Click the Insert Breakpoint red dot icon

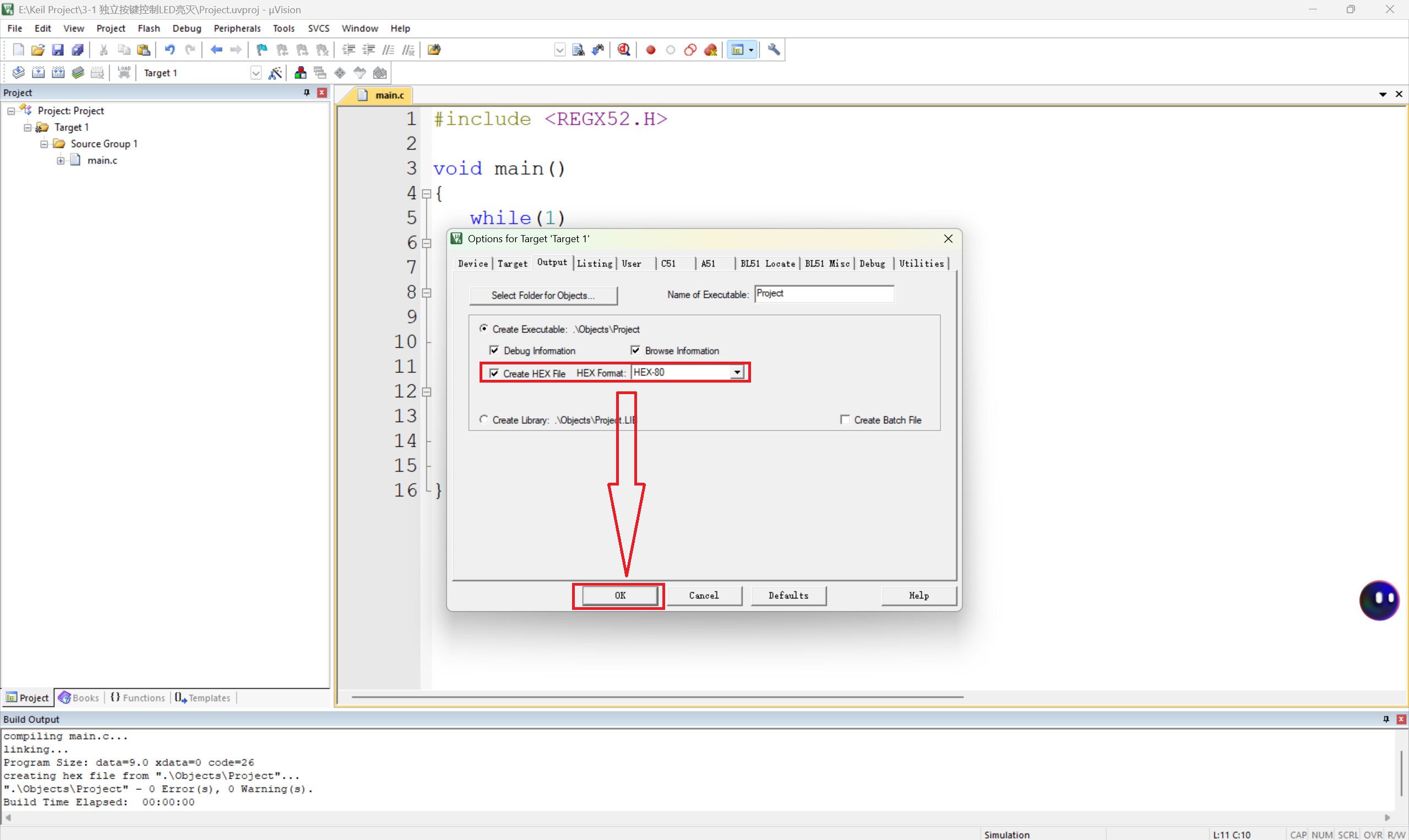coord(650,50)
